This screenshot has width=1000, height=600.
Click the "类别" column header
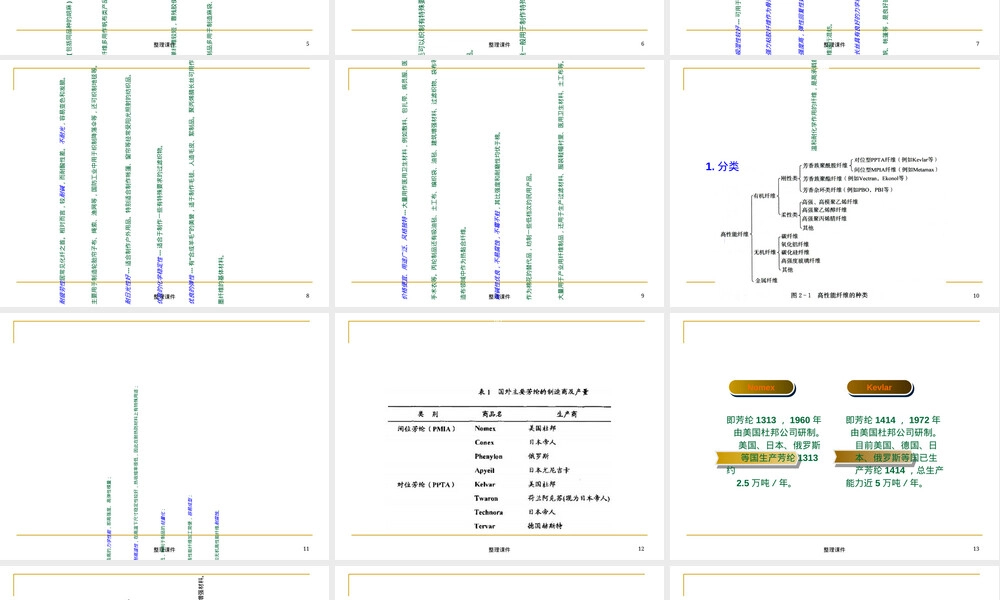pyautogui.click(x=428, y=414)
